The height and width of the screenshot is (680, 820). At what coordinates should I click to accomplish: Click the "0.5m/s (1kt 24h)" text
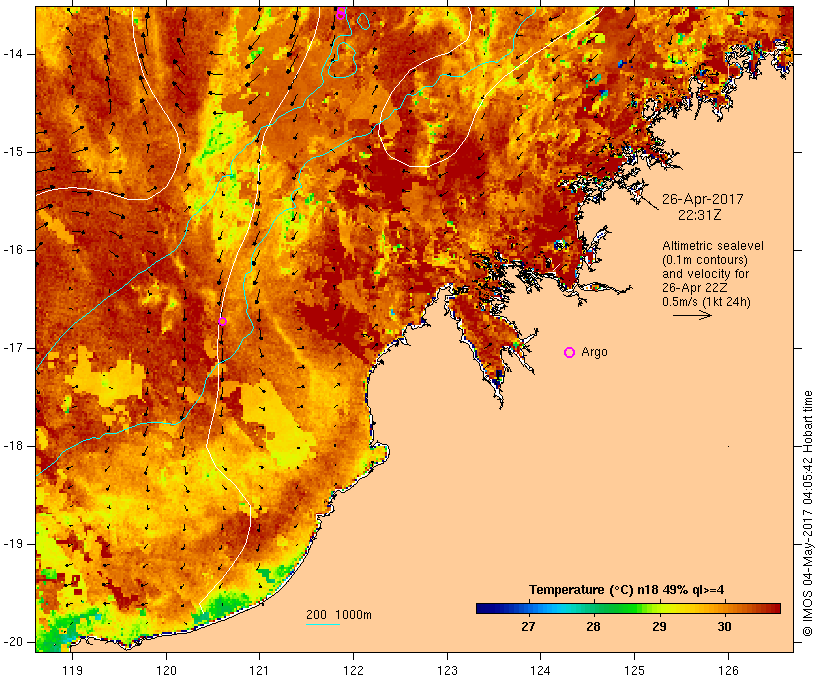tap(706, 302)
